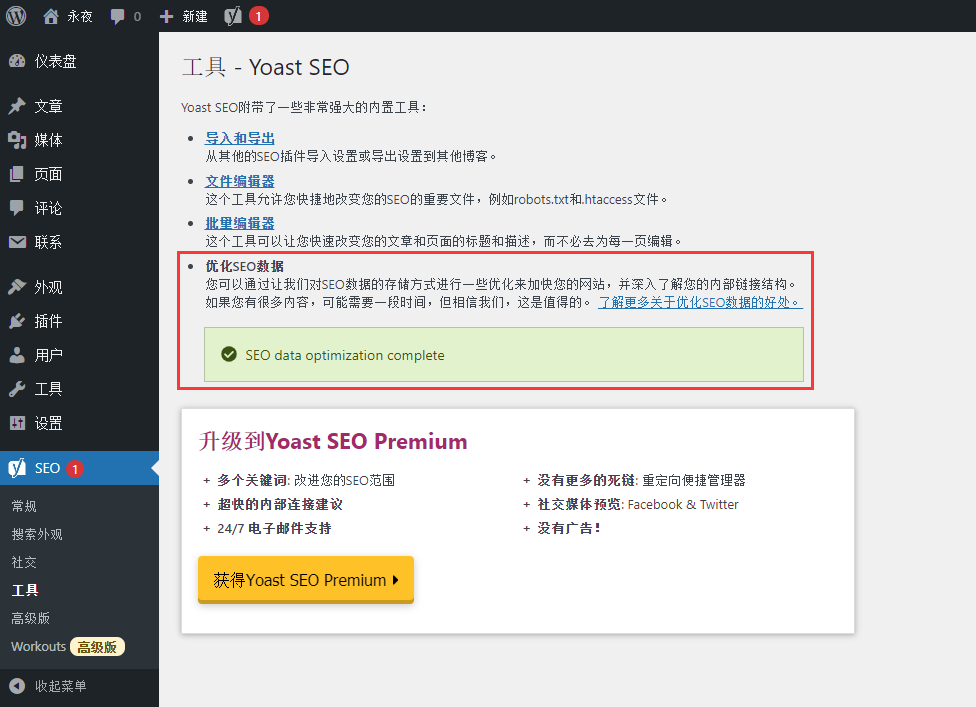This screenshot has width=976, height=707.
Task: Click the 工具 wrench icon
Action: tap(17, 389)
